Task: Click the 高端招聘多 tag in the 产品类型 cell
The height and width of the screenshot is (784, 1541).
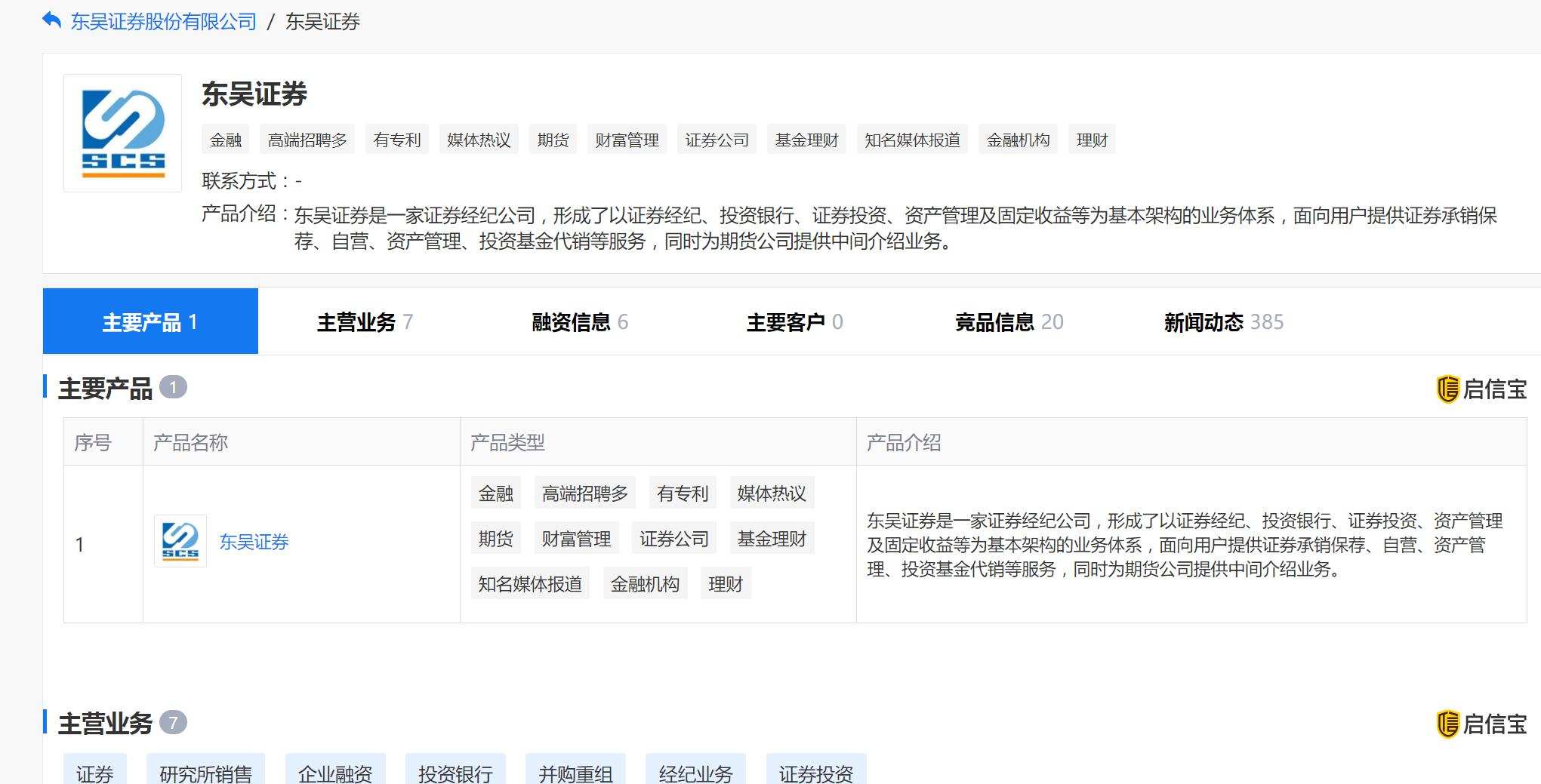Action: point(585,493)
